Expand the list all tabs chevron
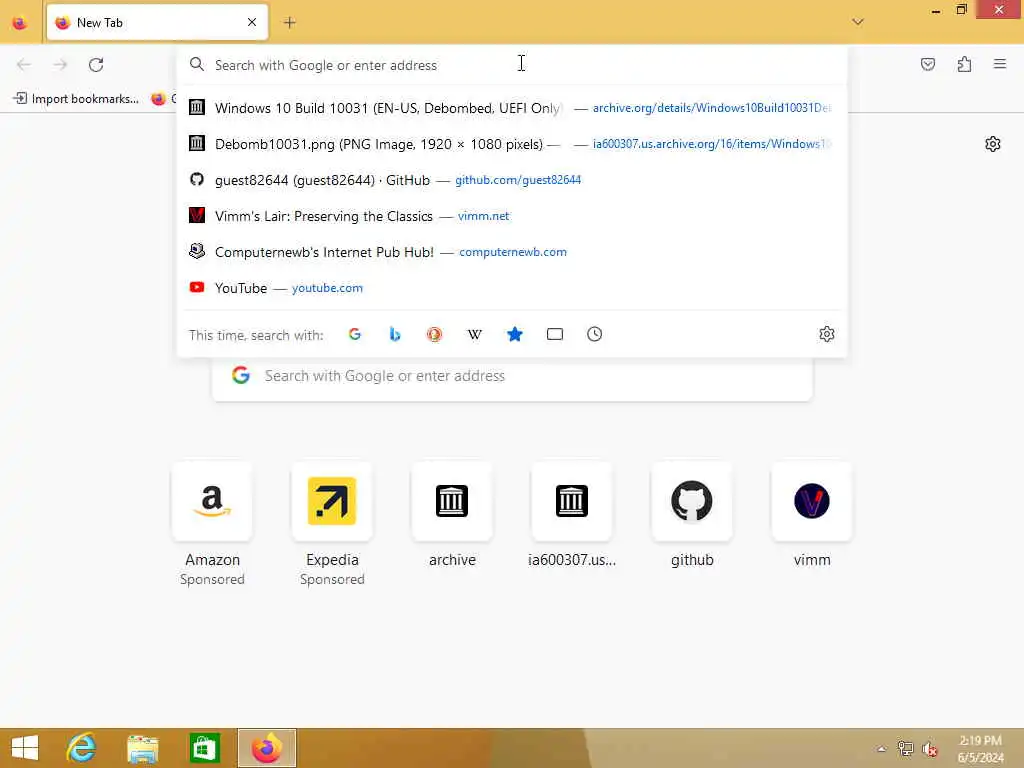This screenshot has height=768, width=1024. [858, 22]
